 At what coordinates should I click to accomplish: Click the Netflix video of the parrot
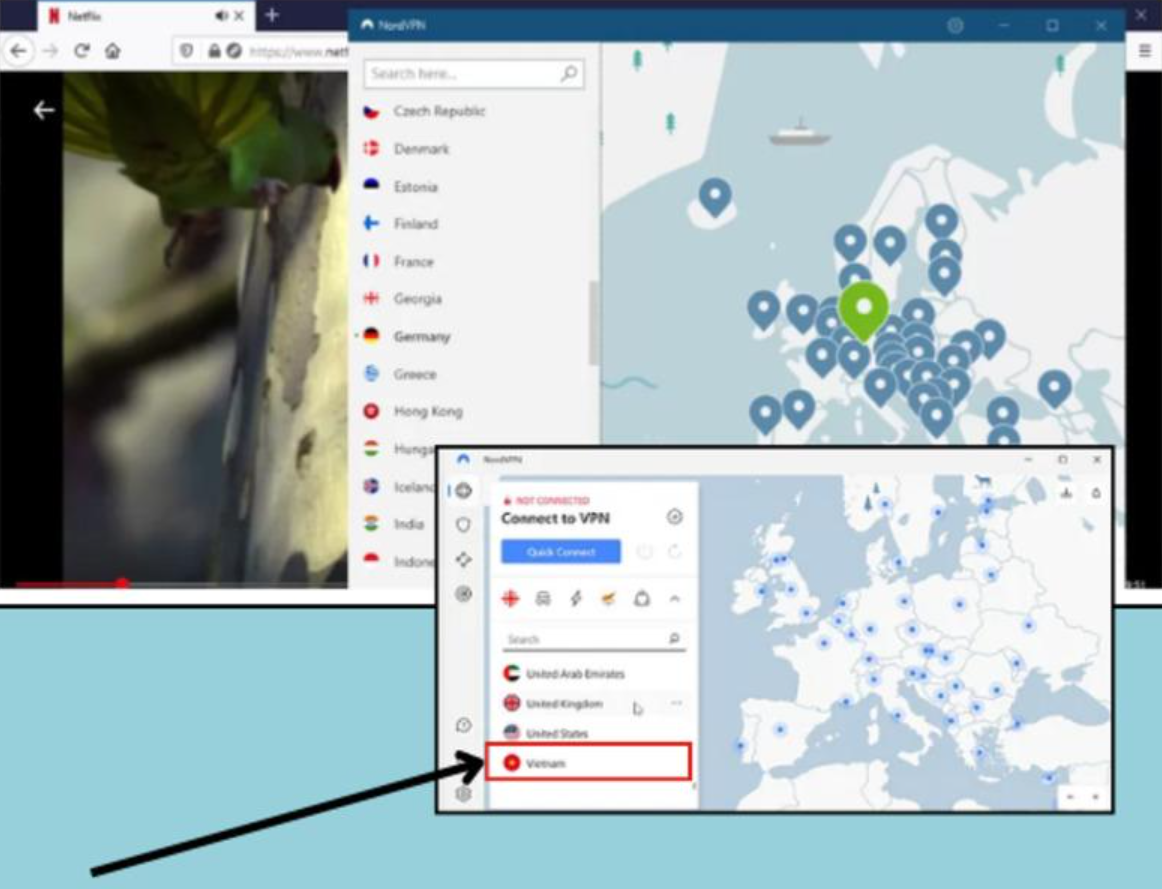pyautogui.click(x=205, y=326)
